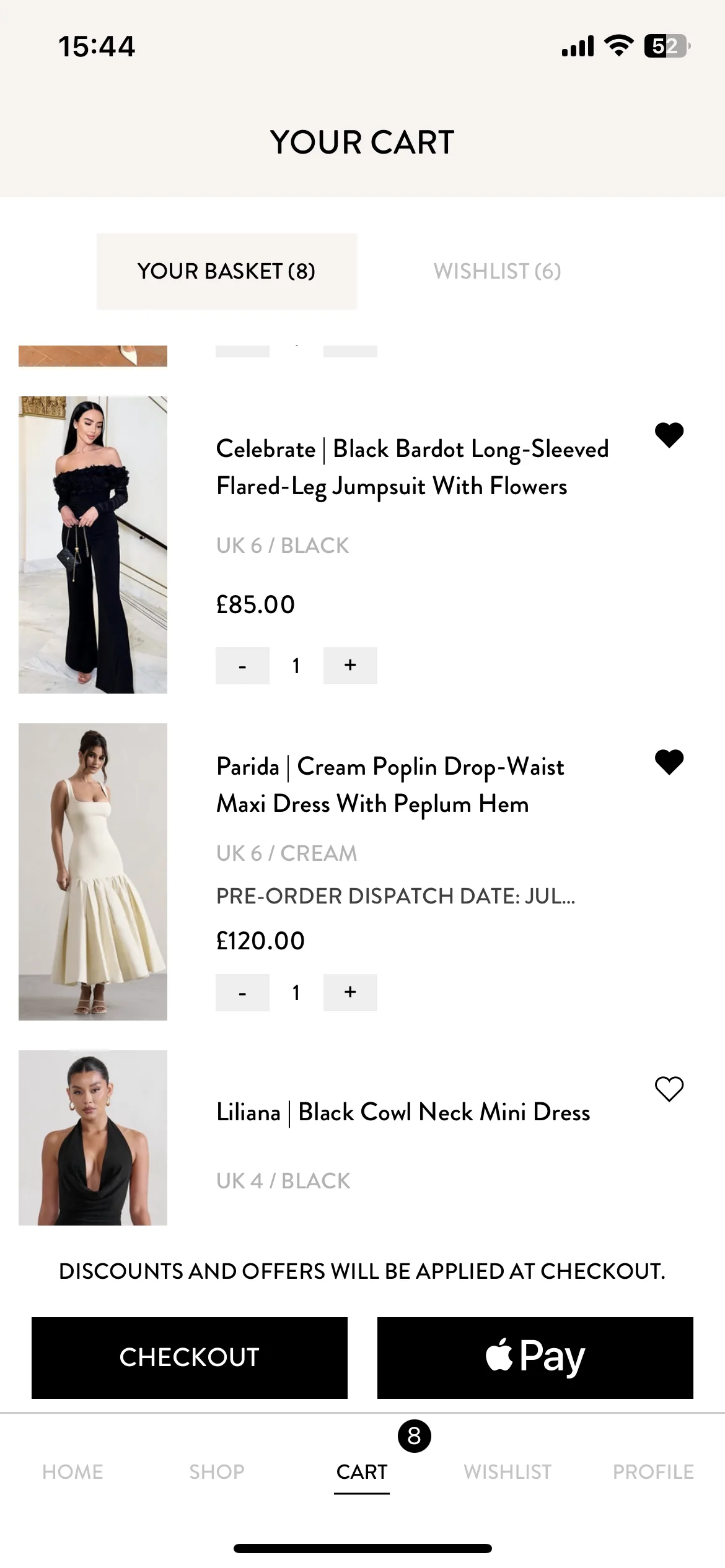Remove Celebrate jumpsuit from wishlist via heart
725x1568 pixels.
tap(669, 435)
